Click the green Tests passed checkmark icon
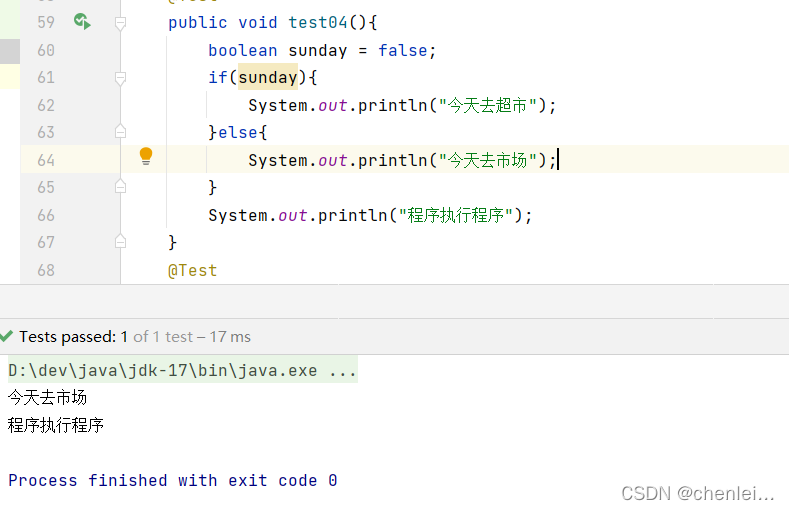This screenshot has width=789, height=510. click(6, 336)
